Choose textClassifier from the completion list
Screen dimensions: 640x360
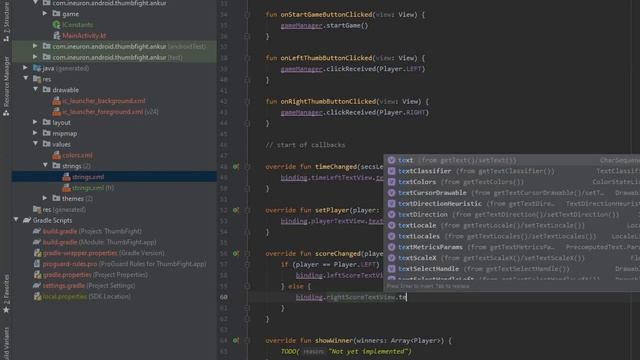pyautogui.click(x=512, y=171)
